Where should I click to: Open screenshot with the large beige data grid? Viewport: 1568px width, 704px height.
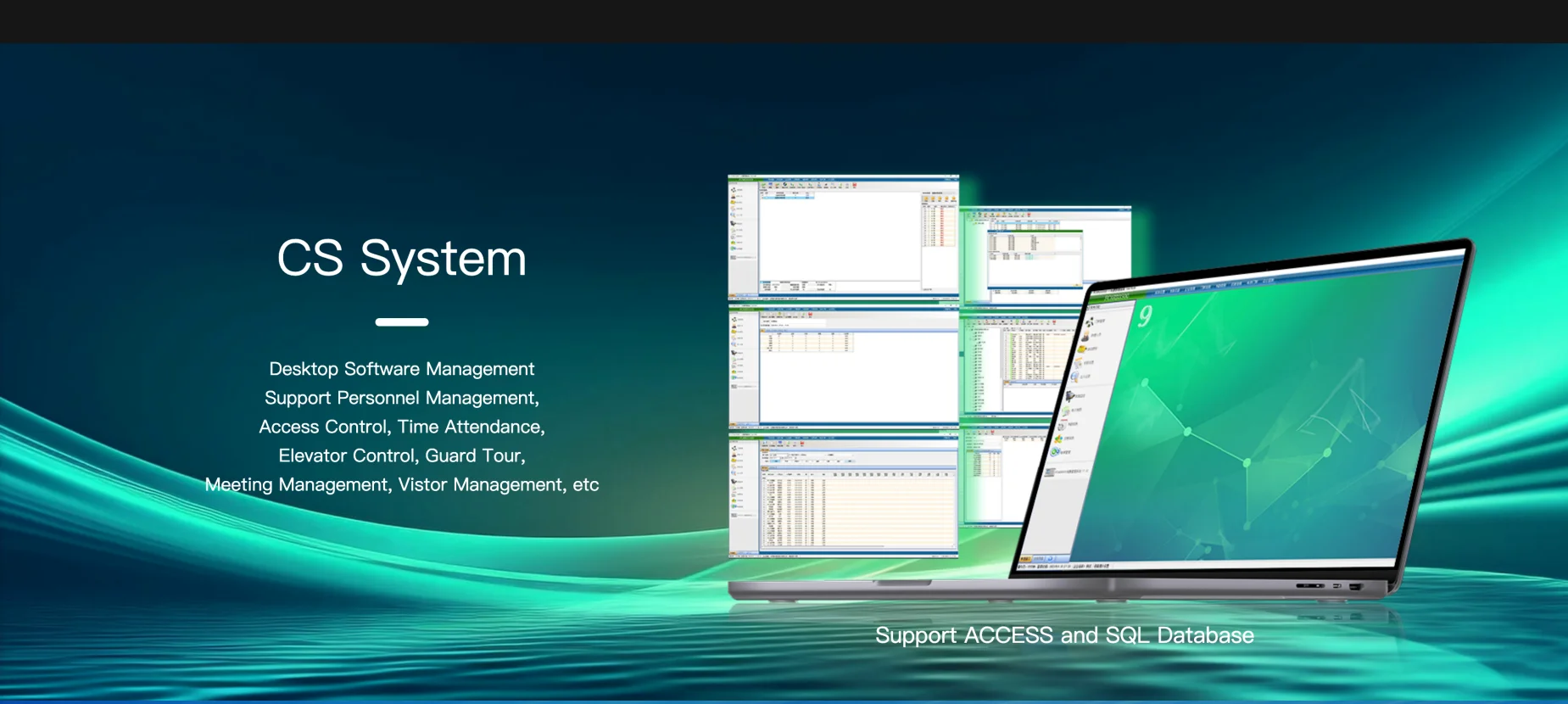844,495
